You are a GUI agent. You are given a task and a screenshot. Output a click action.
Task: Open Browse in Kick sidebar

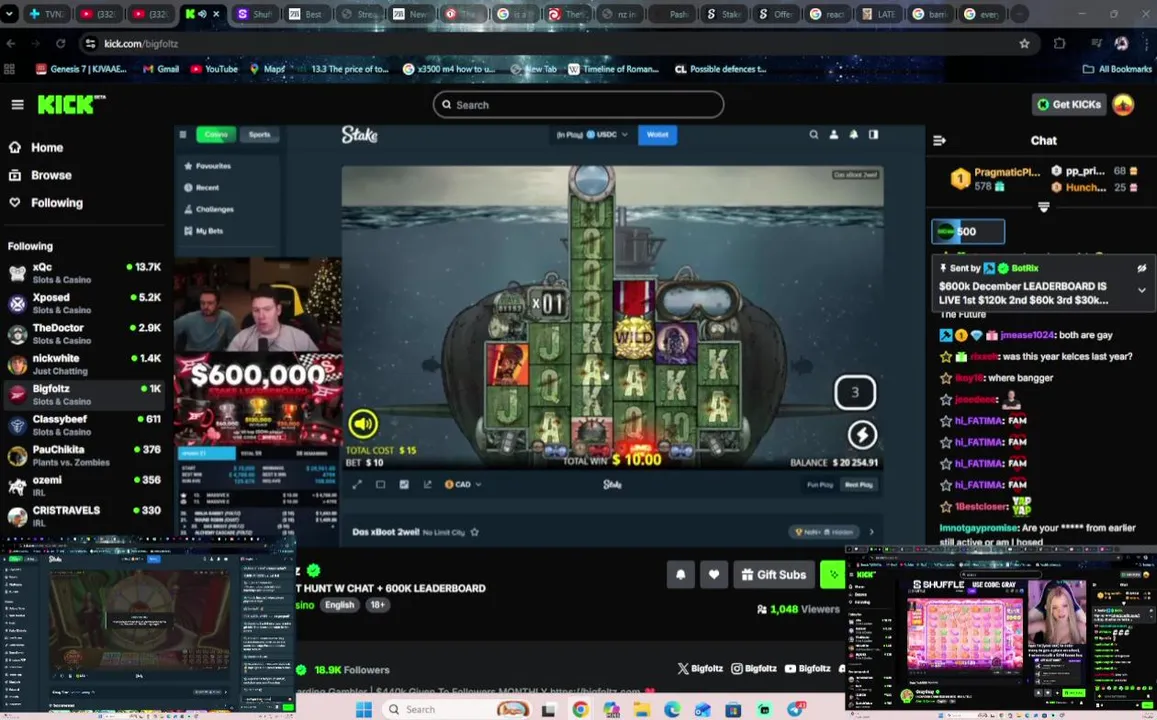click(x=40, y=176)
